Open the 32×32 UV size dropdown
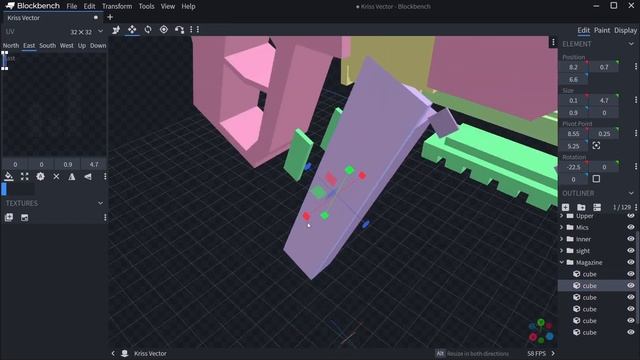Image resolution: width=640 pixels, height=360 pixels. tap(100, 31)
